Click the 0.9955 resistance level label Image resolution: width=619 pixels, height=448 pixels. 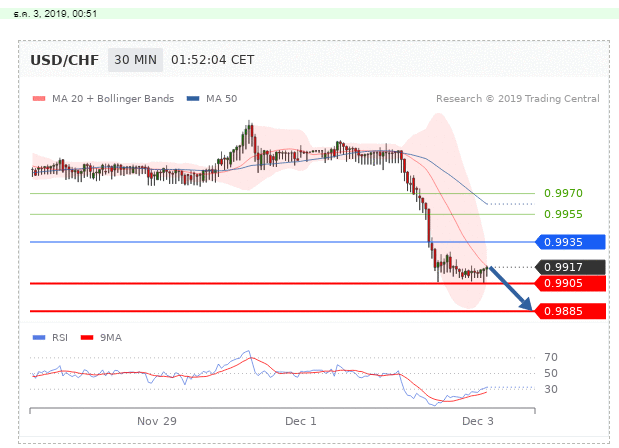click(x=563, y=214)
